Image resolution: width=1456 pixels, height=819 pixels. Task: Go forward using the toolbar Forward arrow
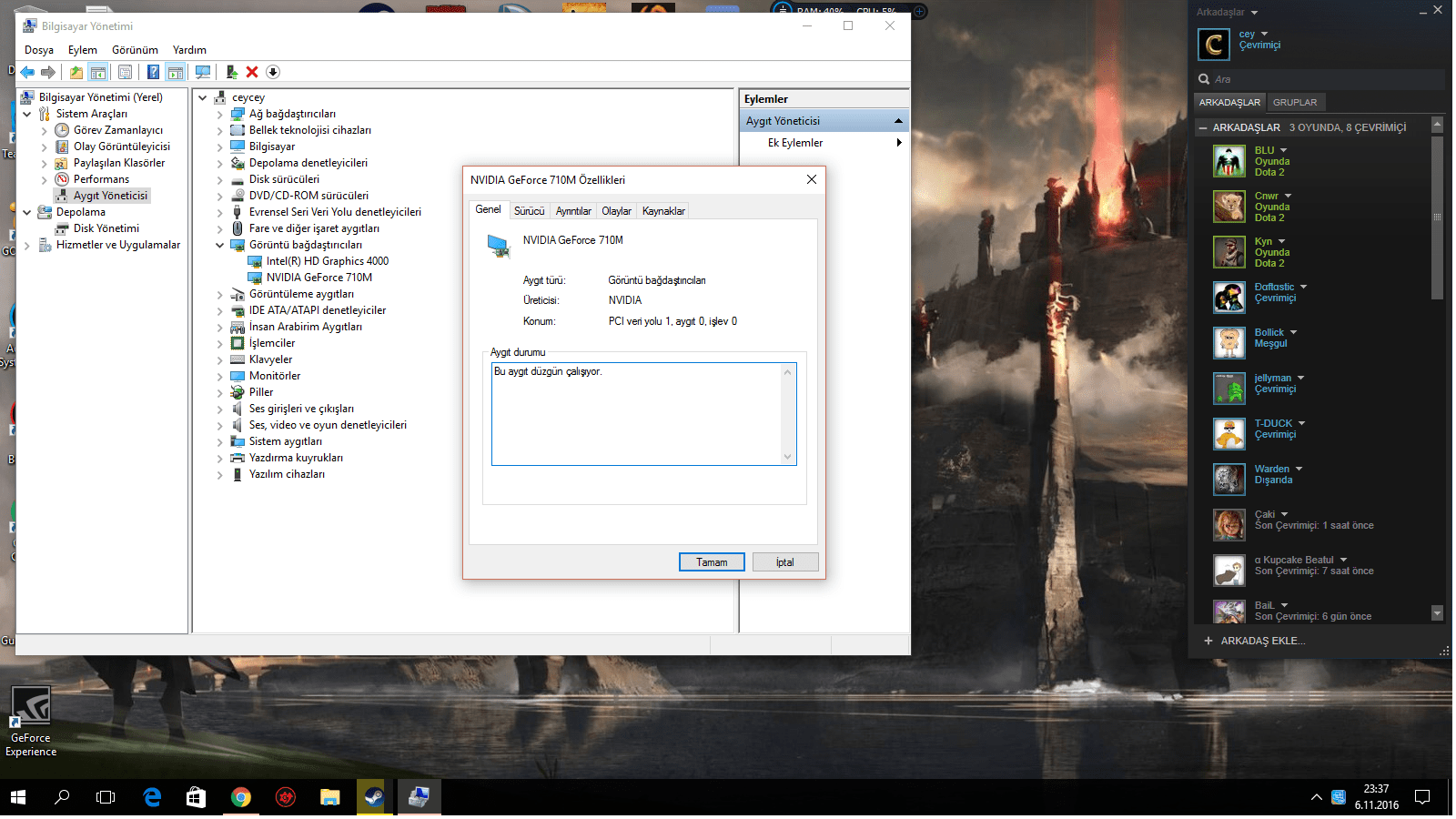click(48, 72)
